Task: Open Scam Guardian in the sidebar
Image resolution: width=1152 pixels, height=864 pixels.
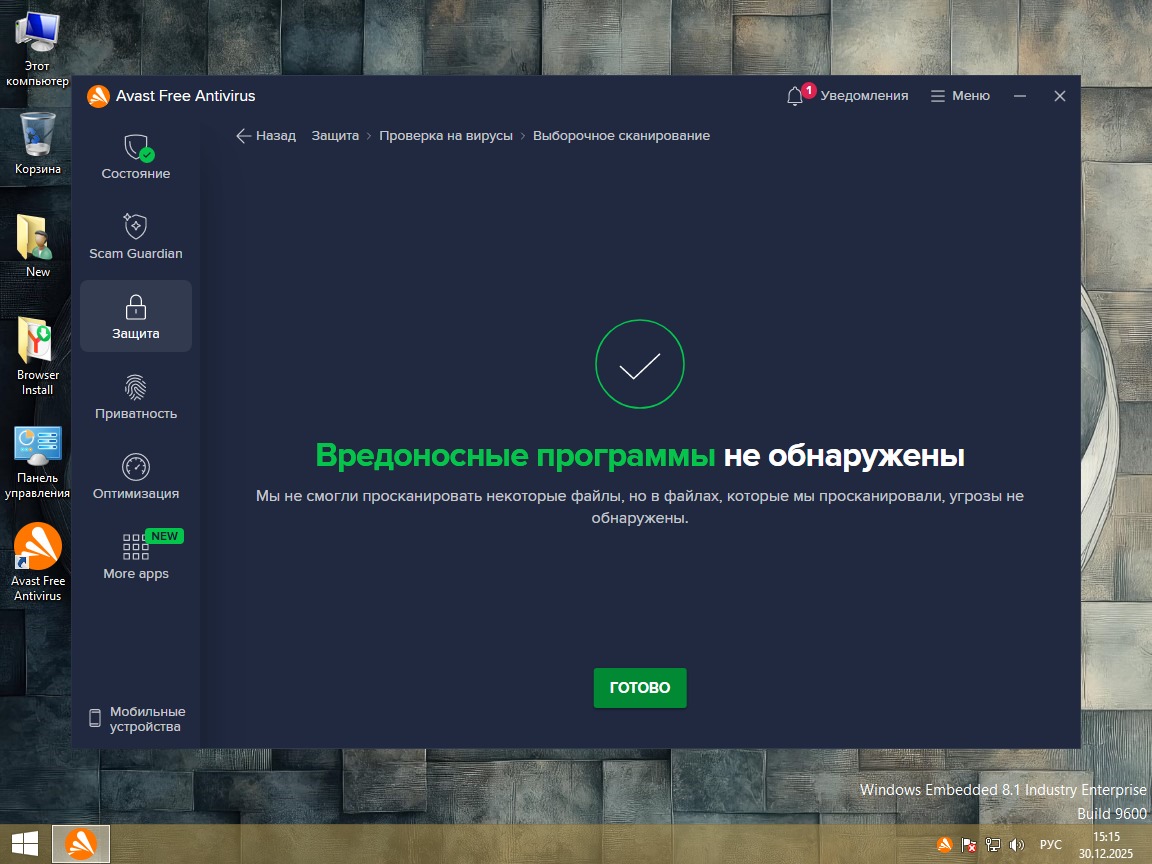Action: click(x=136, y=227)
